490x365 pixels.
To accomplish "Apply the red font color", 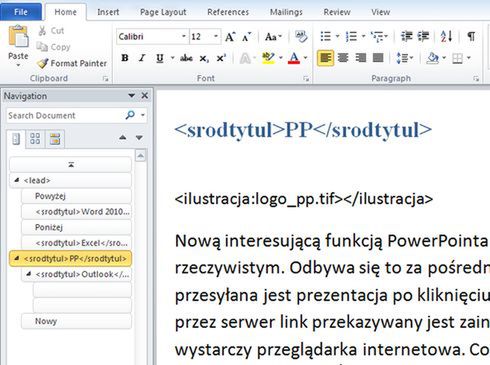I will 294,58.
